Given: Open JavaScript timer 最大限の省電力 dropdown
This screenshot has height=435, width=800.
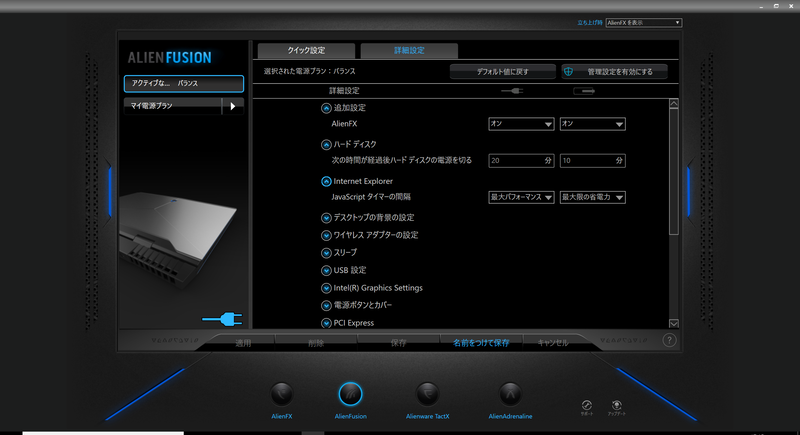Looking at the screenshot, I should pyautogui.click(x=592, y=197).
